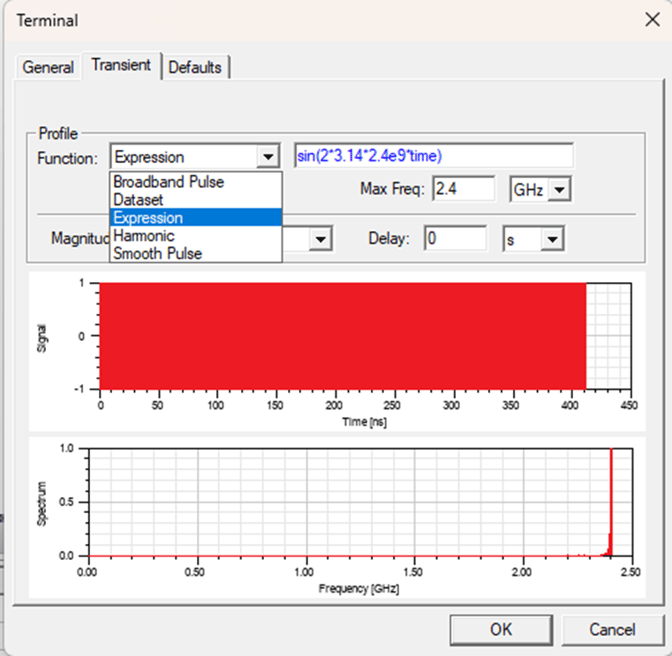Collapse the Function dropdown arrow
Viewport: 672px width, 656px height.
pyautogui.click(x=267, y=157)
